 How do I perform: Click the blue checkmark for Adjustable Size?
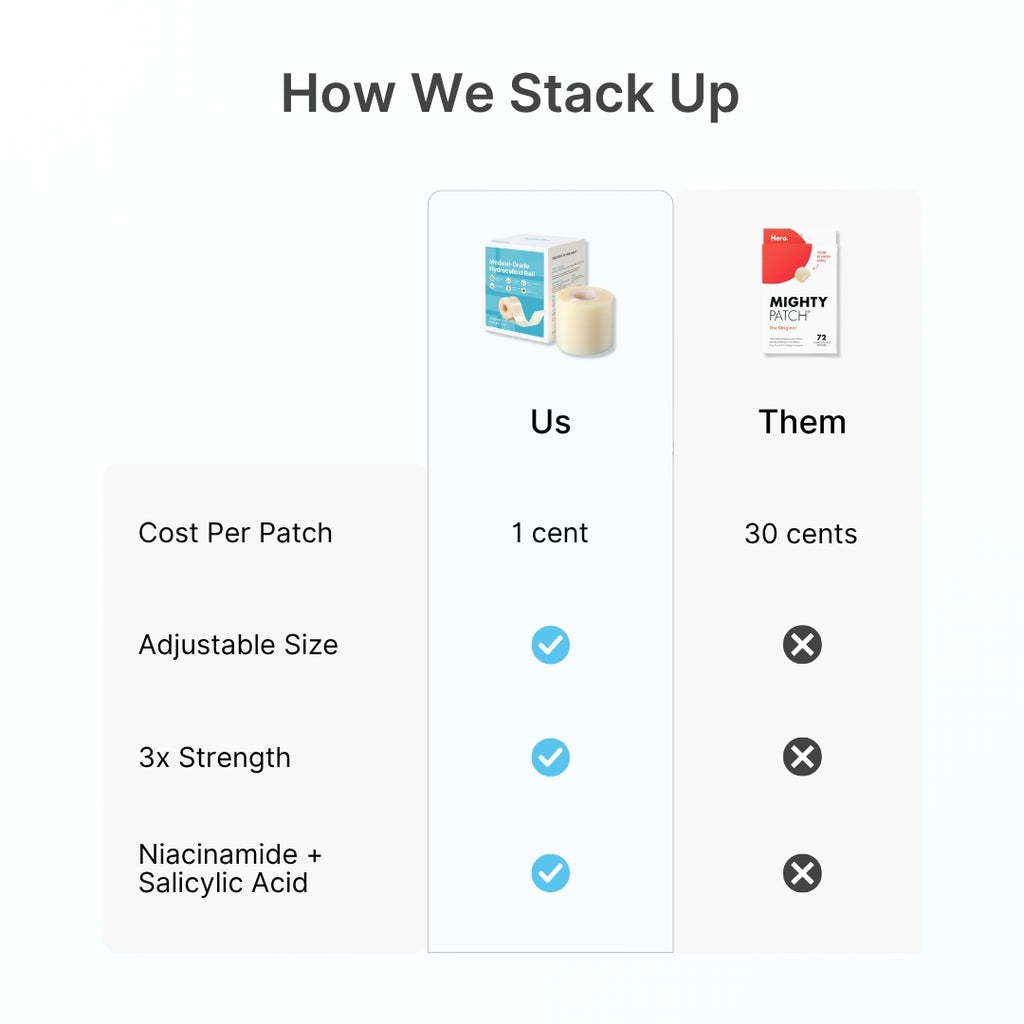point(550,645)
